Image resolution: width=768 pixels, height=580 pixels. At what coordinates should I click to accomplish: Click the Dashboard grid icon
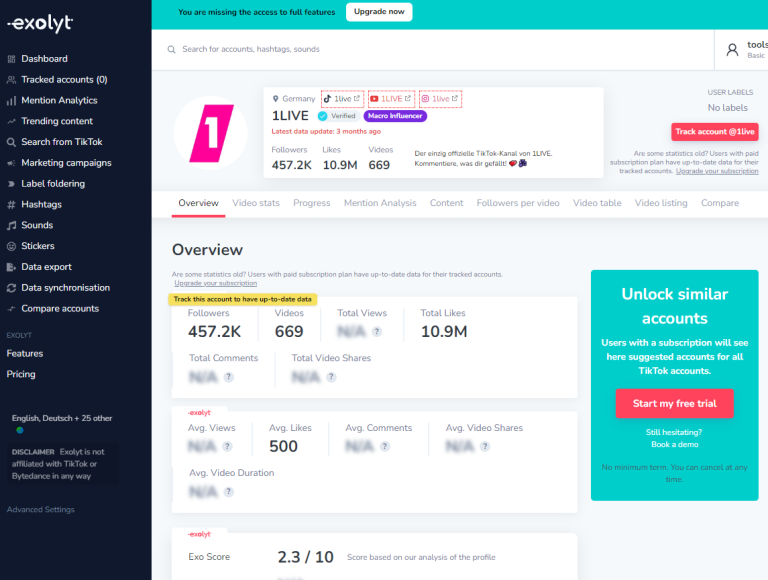coord(11,59)
